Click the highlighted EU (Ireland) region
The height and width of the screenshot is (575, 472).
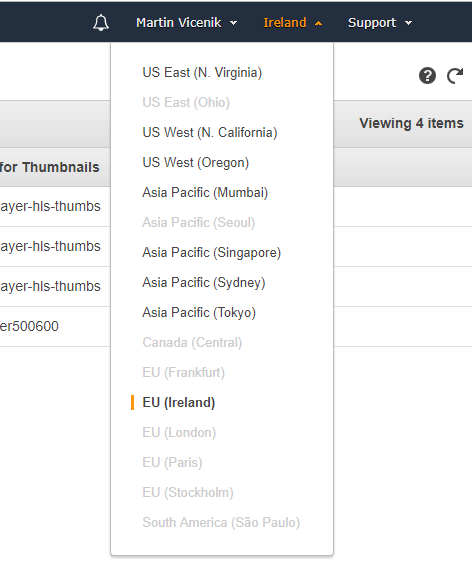pyautogui.click(x=179, y=403)
